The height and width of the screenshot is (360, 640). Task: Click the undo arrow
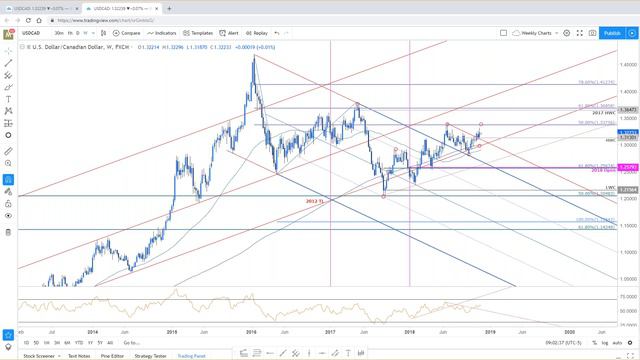click(x=277, y=33)
